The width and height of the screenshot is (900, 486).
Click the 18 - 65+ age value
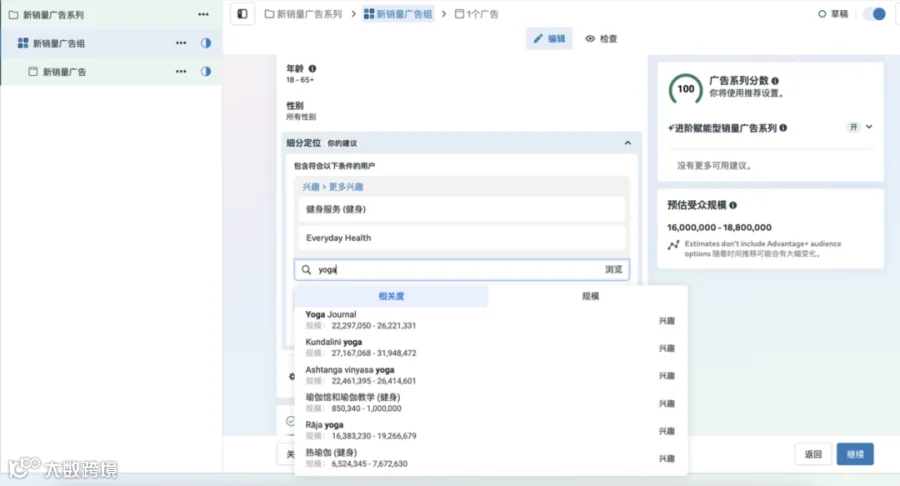[300, 80]
